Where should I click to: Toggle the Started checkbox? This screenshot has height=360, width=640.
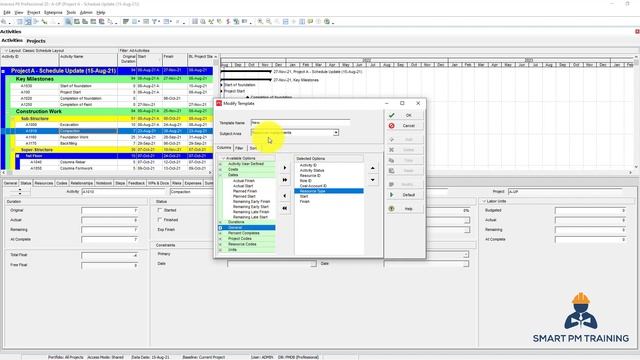(160, 210)
